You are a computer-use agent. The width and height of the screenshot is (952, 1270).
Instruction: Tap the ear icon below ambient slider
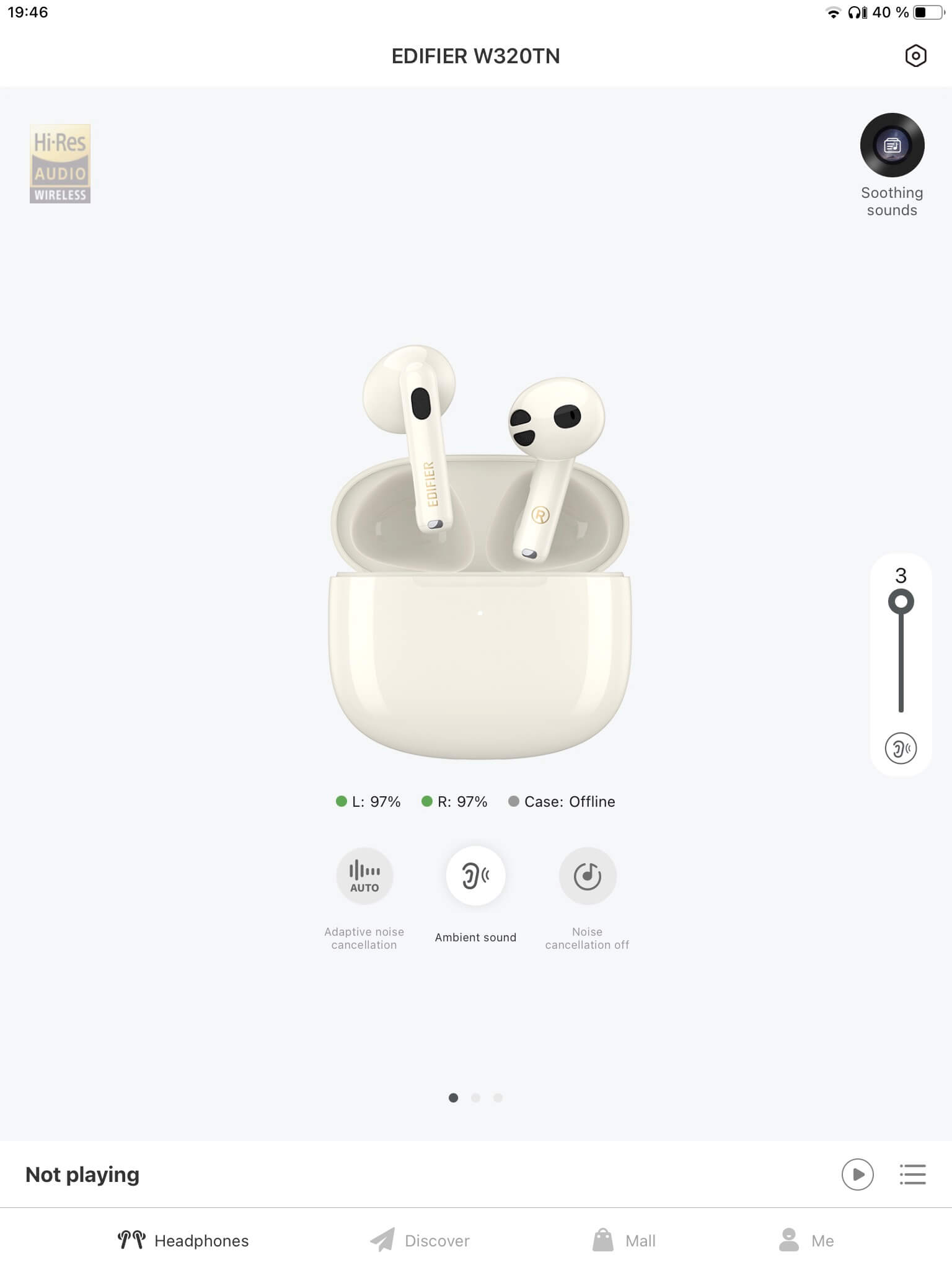(x=901, y=748)
